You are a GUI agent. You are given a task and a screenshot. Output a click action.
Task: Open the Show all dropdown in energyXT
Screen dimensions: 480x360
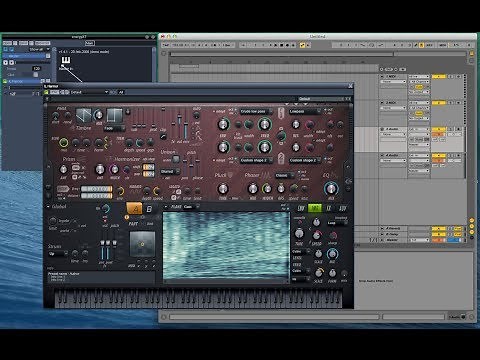click(x=39, y=49)
